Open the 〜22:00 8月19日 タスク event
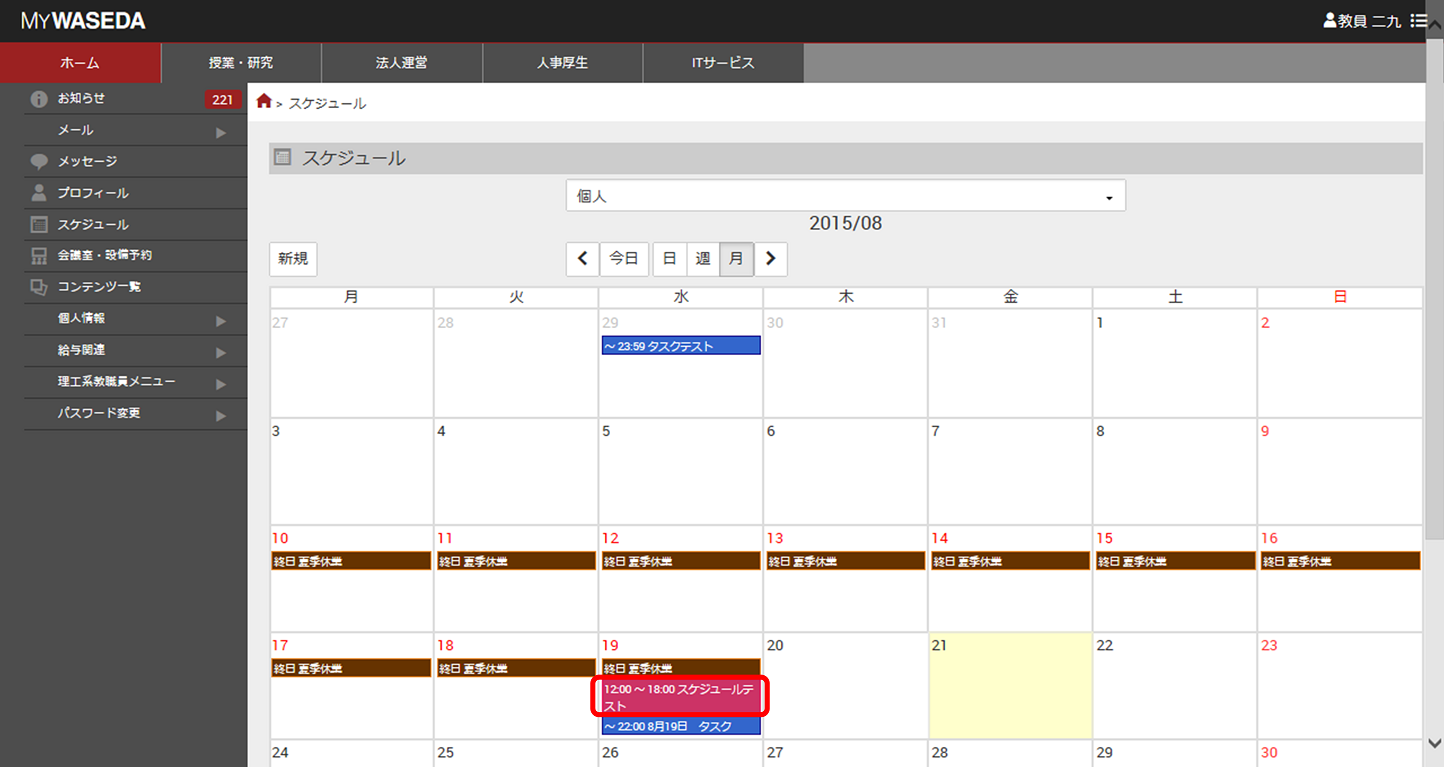Image resolution: width=1444 pixels, height=767 pixels. (681, 727)
